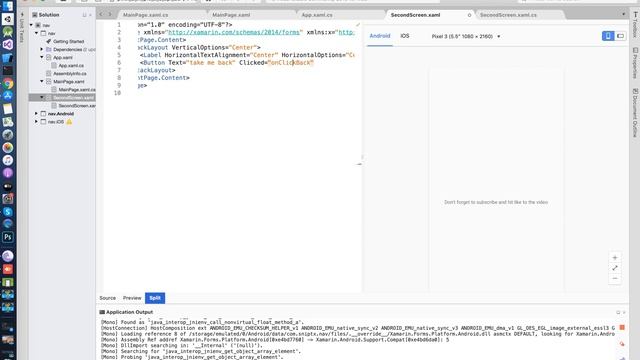Open the Toolbox side pad
Screen dimensions: 640x360
pos(635,24)
